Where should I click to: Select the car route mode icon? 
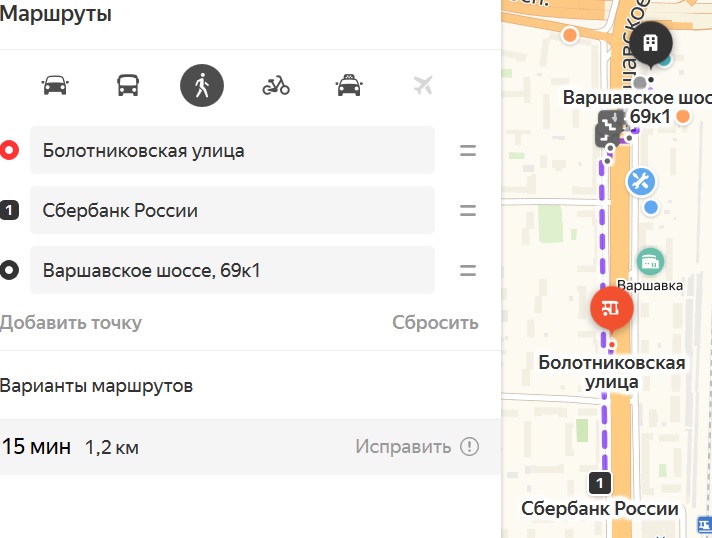[x=55, y=85]
